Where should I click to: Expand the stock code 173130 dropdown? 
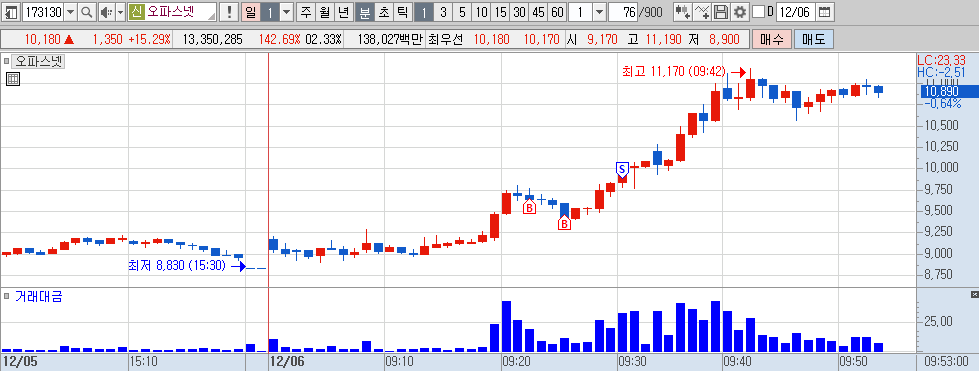pyautogui.click(x=71, y=12)
